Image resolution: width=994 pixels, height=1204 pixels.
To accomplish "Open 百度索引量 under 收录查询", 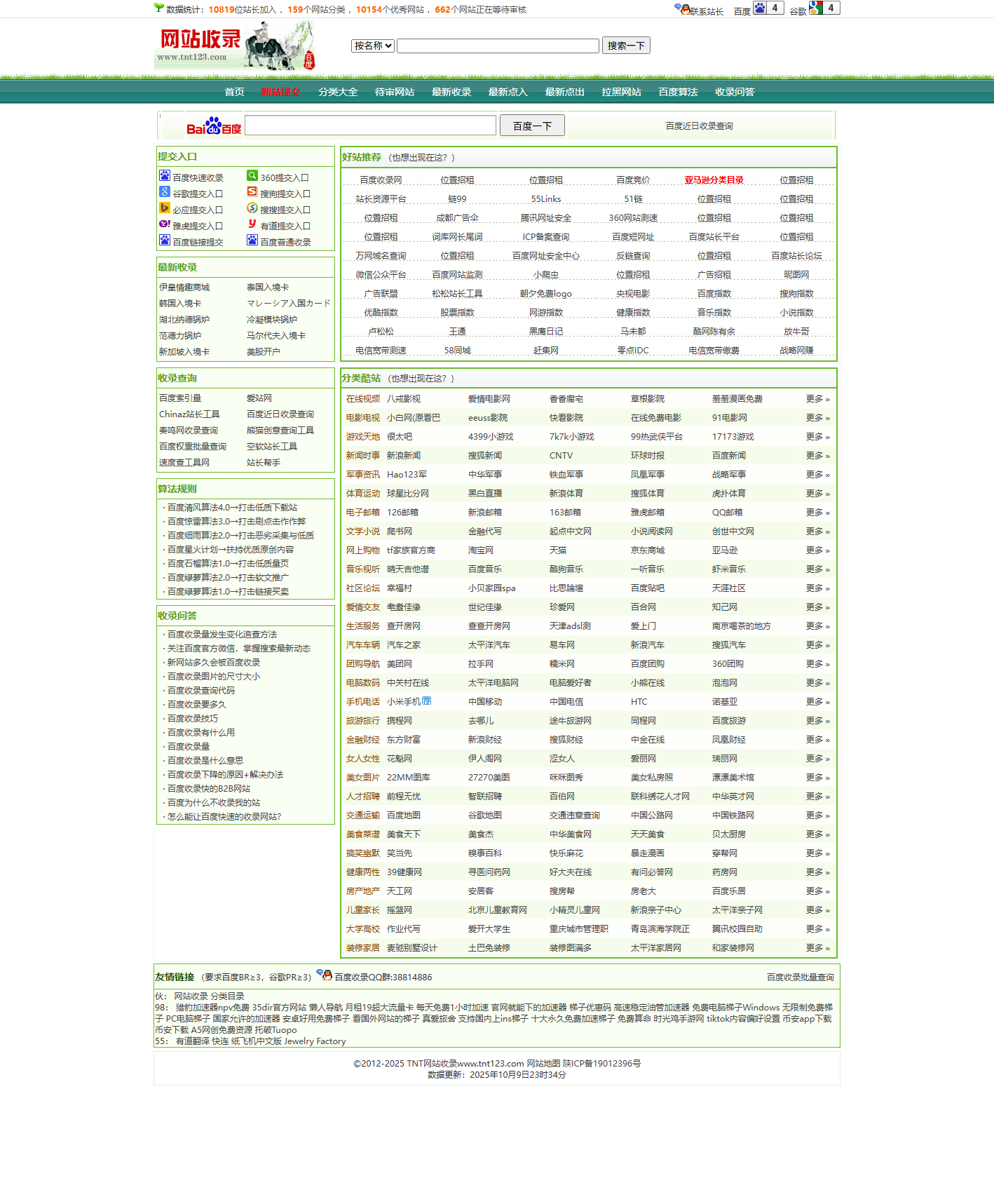I will pyautogui.click(x=180, y=398).
